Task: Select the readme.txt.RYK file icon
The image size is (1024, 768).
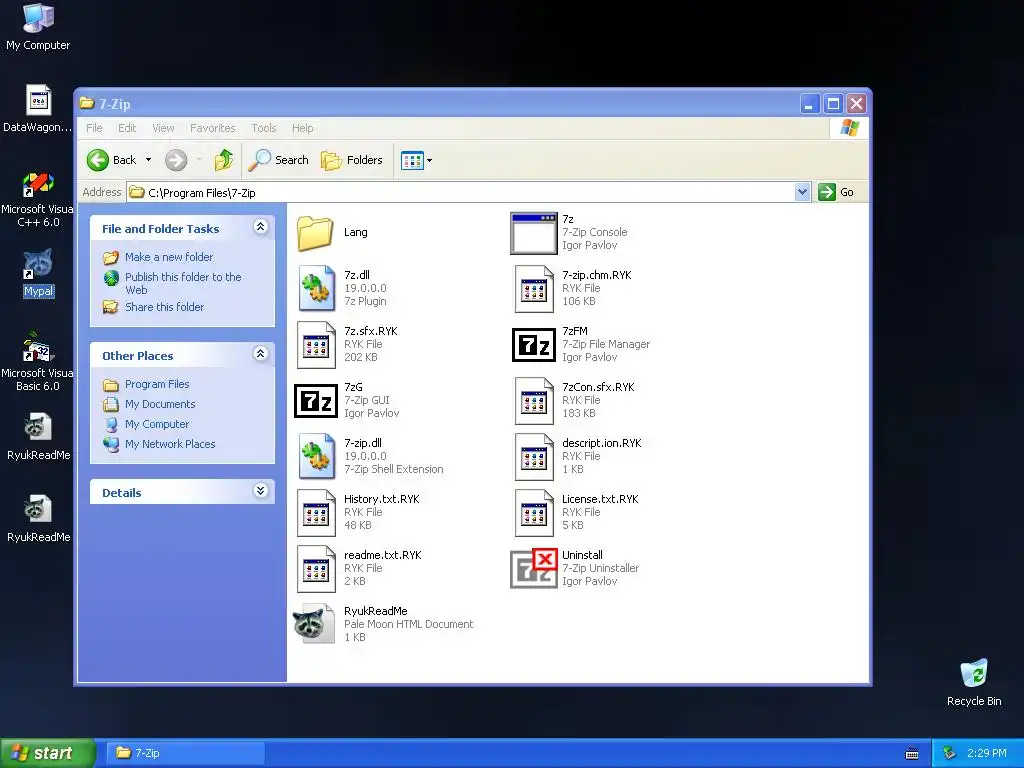Action: pyautogui.click(x=316, y=569)
